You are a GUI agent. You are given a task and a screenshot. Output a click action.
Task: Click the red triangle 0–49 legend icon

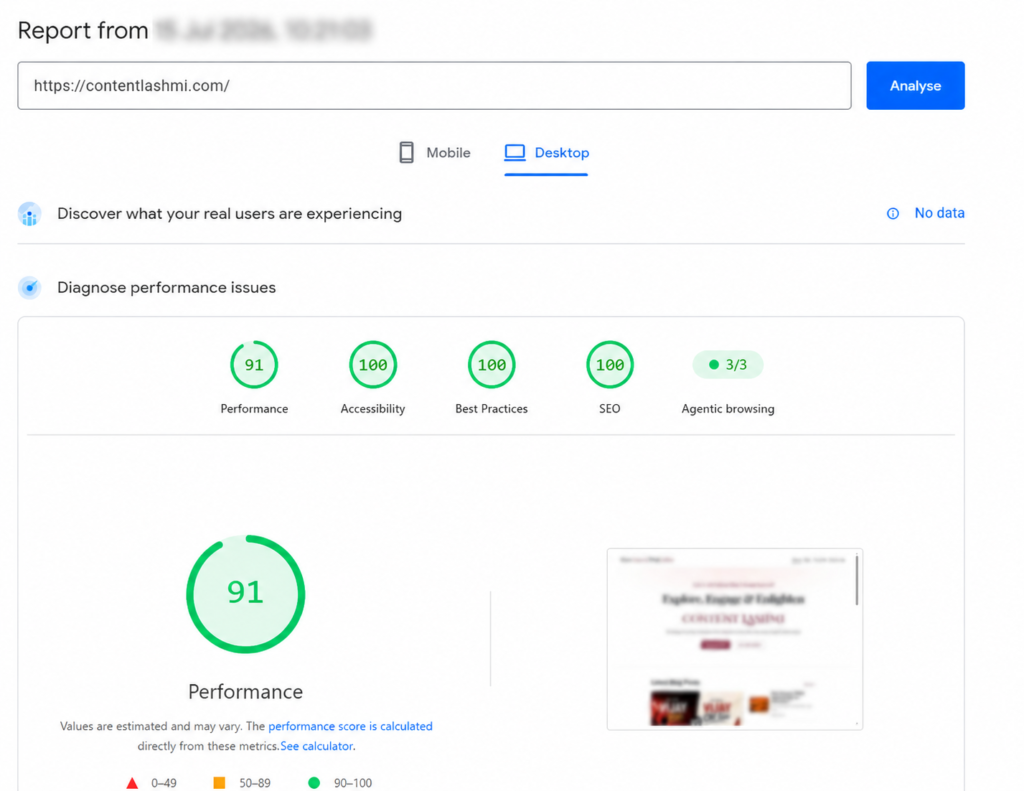coord(133,783)
